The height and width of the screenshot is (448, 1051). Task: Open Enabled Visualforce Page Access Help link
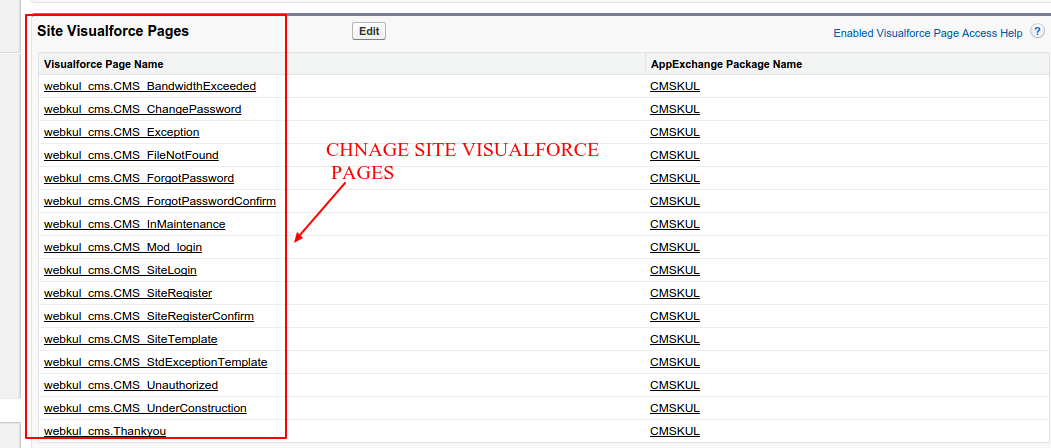tap(927, 33)
